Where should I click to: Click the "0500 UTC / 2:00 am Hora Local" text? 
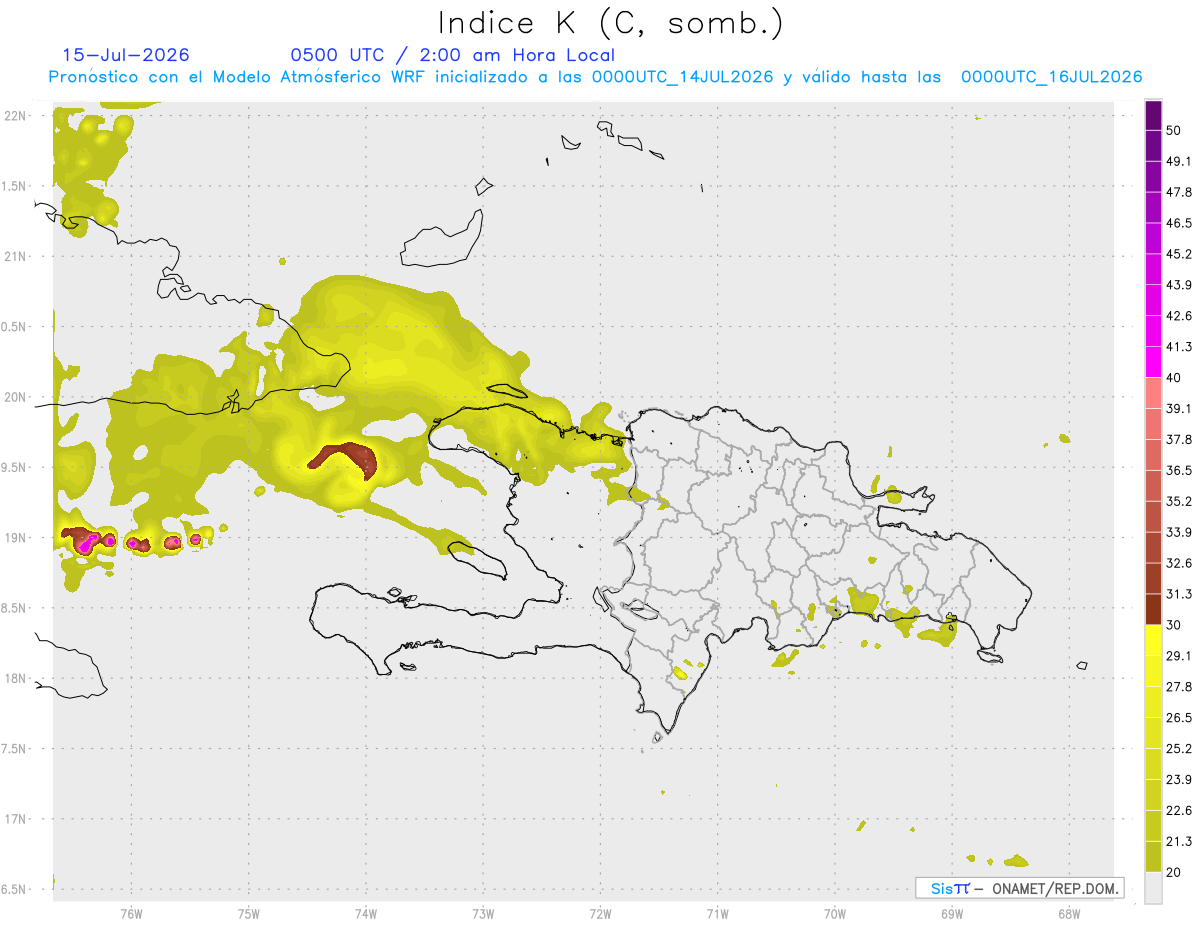453,55
